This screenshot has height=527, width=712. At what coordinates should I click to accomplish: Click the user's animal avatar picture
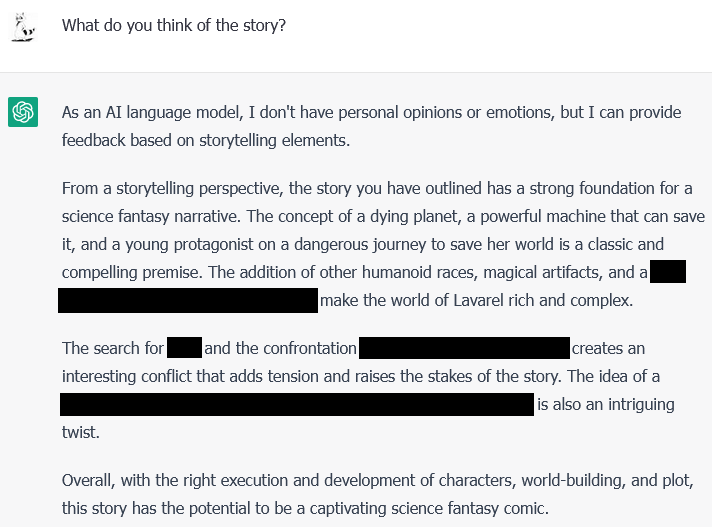[23, 27]
